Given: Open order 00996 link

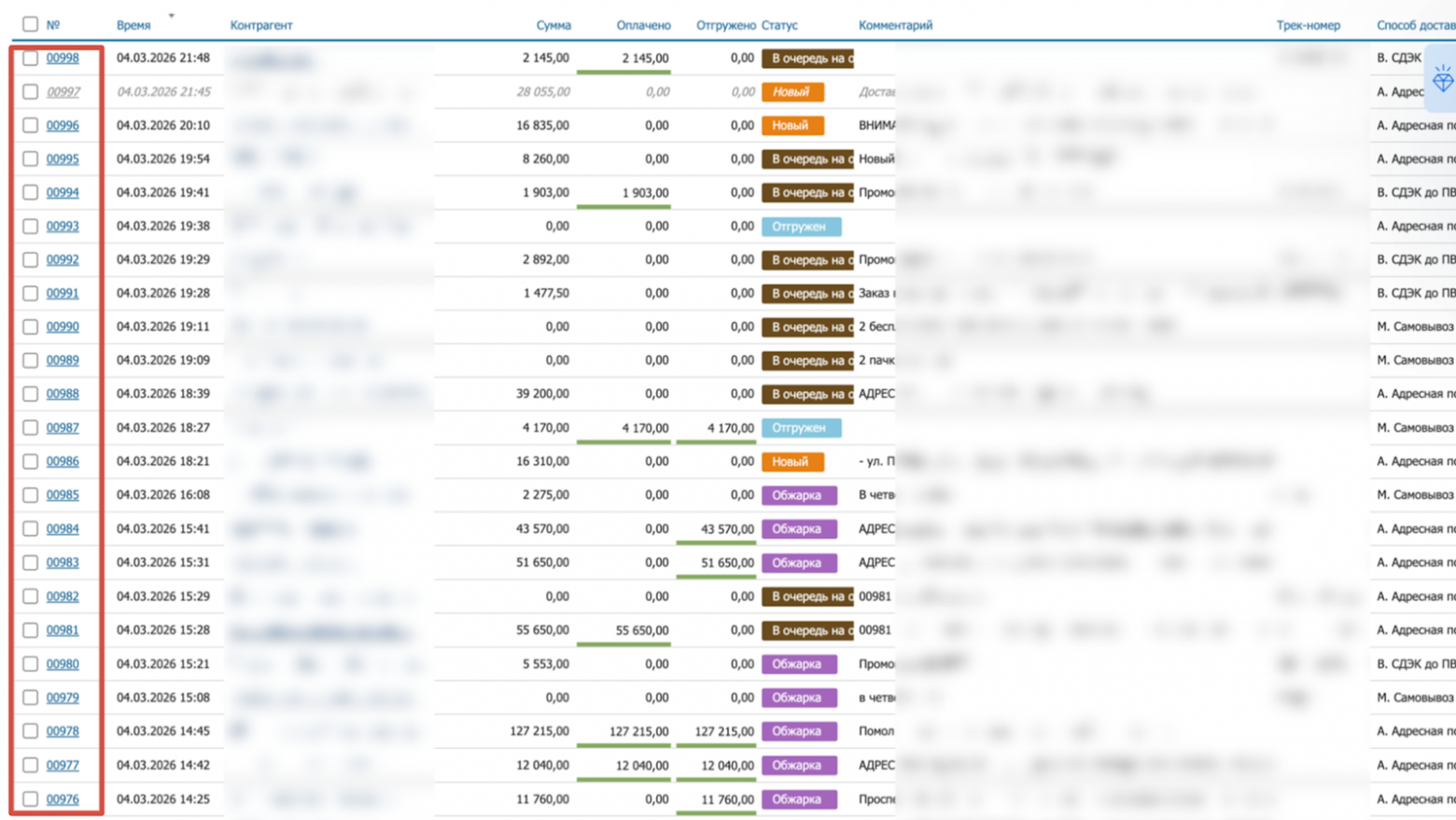Looking at the screenshot, I should pyautogui.click(x=63, y=125).
